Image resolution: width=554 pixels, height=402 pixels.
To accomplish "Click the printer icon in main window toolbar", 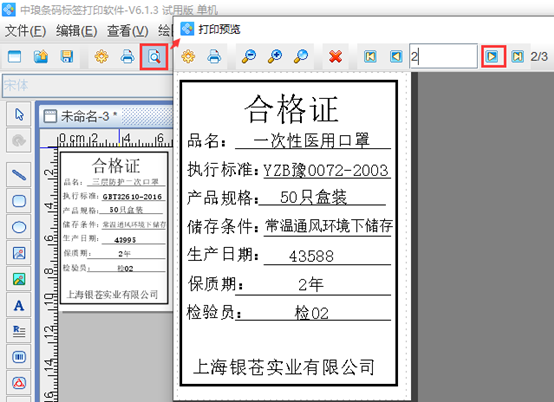I will 128,57.
